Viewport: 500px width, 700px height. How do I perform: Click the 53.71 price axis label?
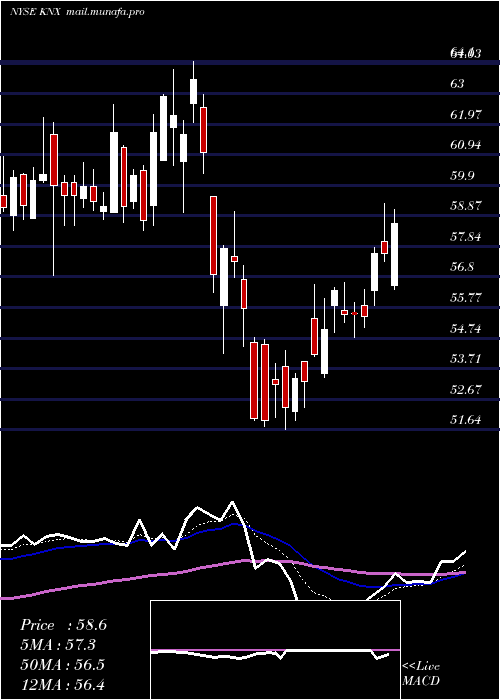pos(466,358)
